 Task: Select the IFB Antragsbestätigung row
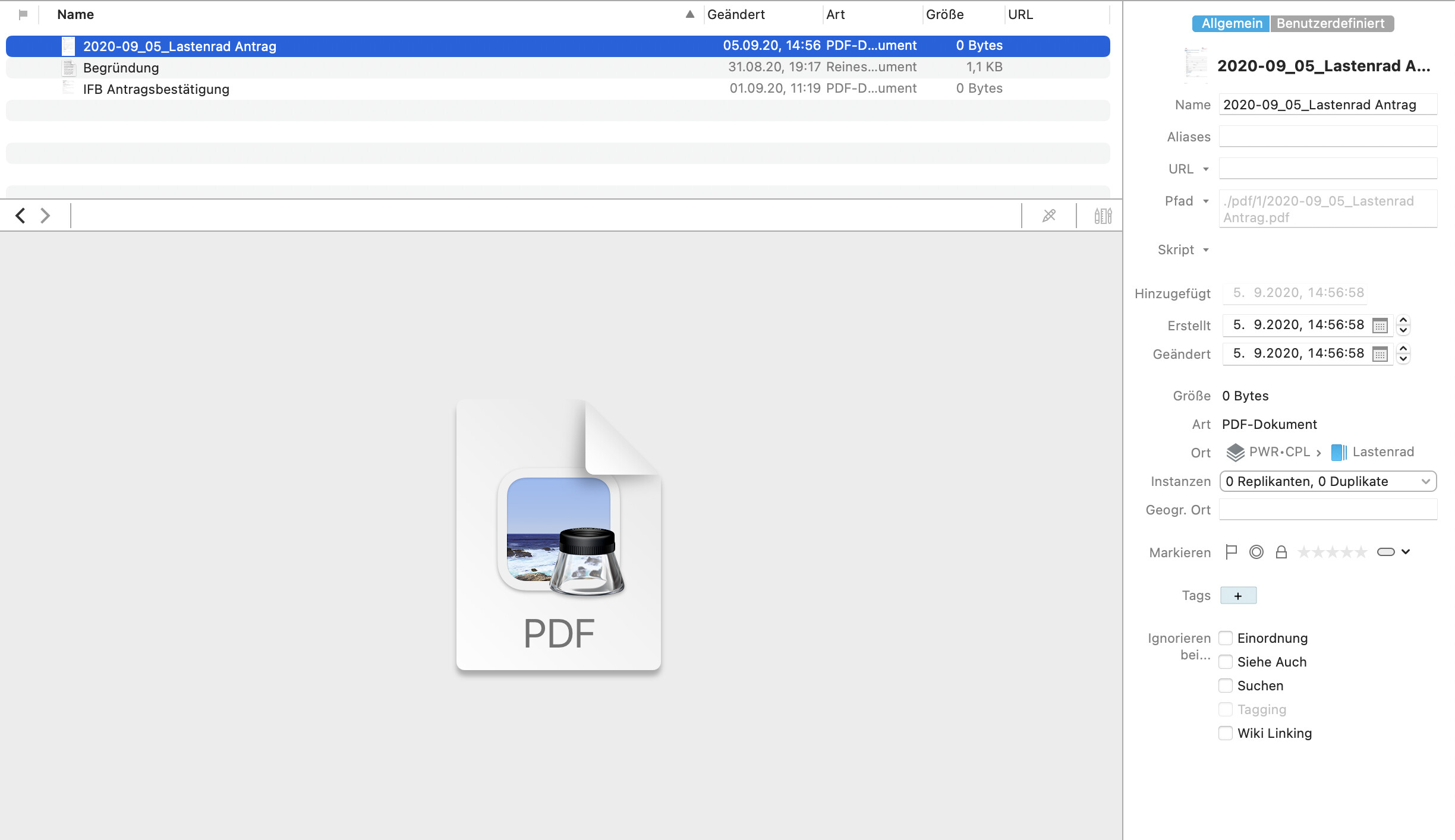(x=558, y=89)
